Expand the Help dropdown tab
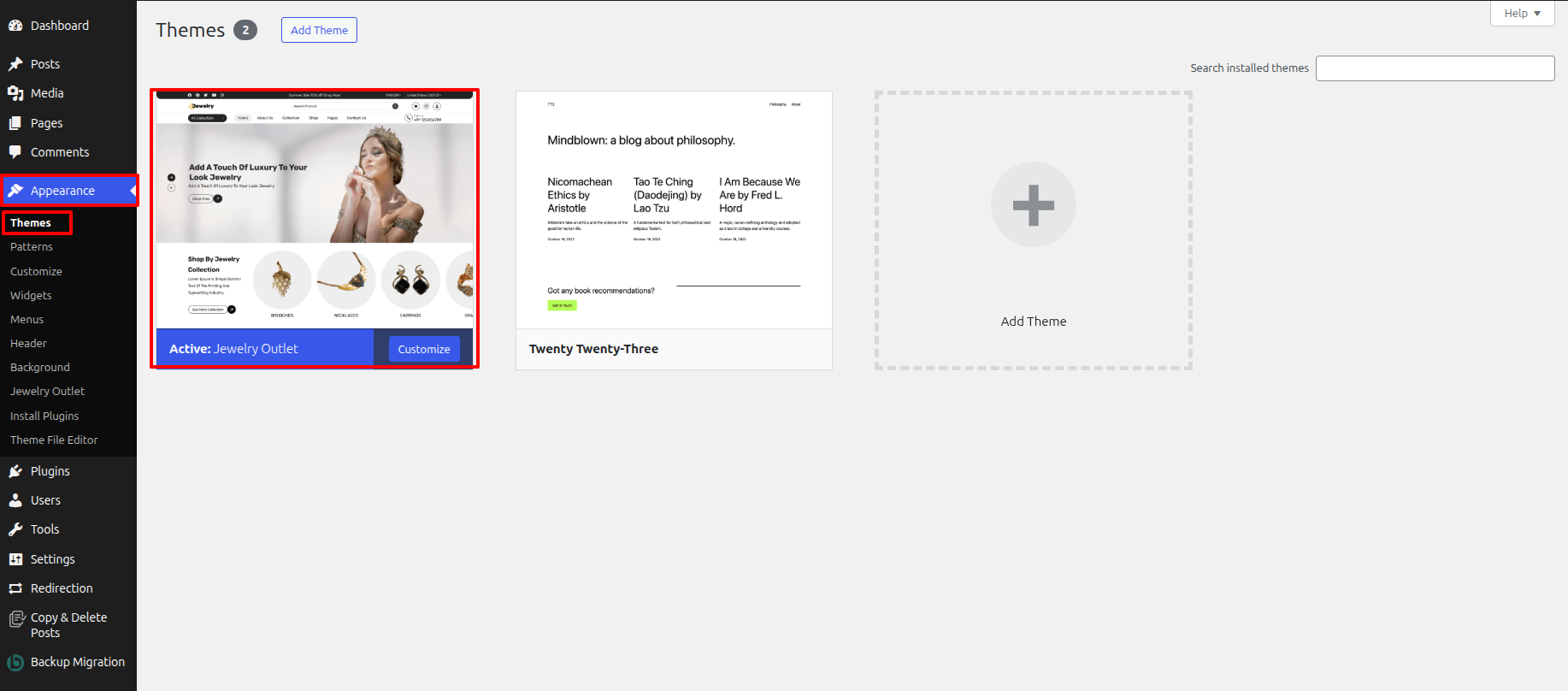 coord(1522,14)
